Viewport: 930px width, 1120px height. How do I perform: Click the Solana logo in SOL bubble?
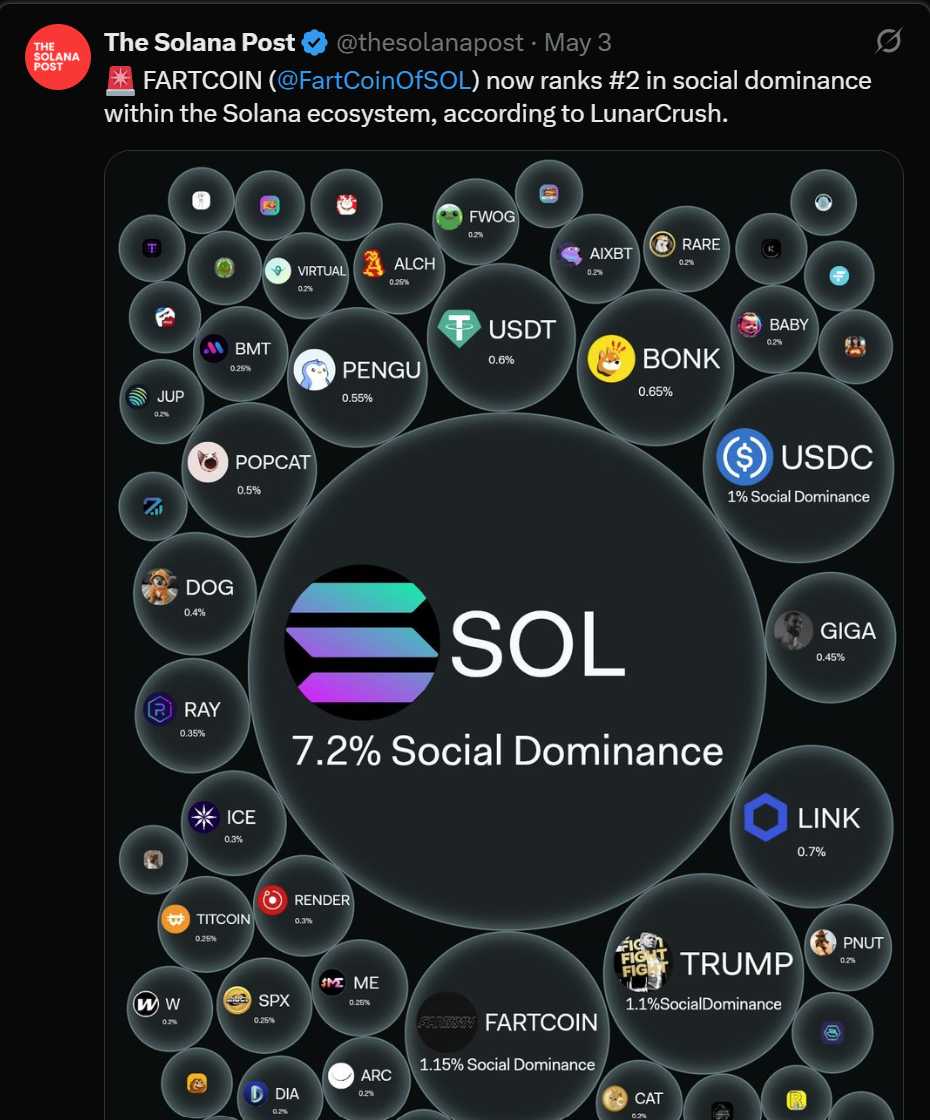362,642
